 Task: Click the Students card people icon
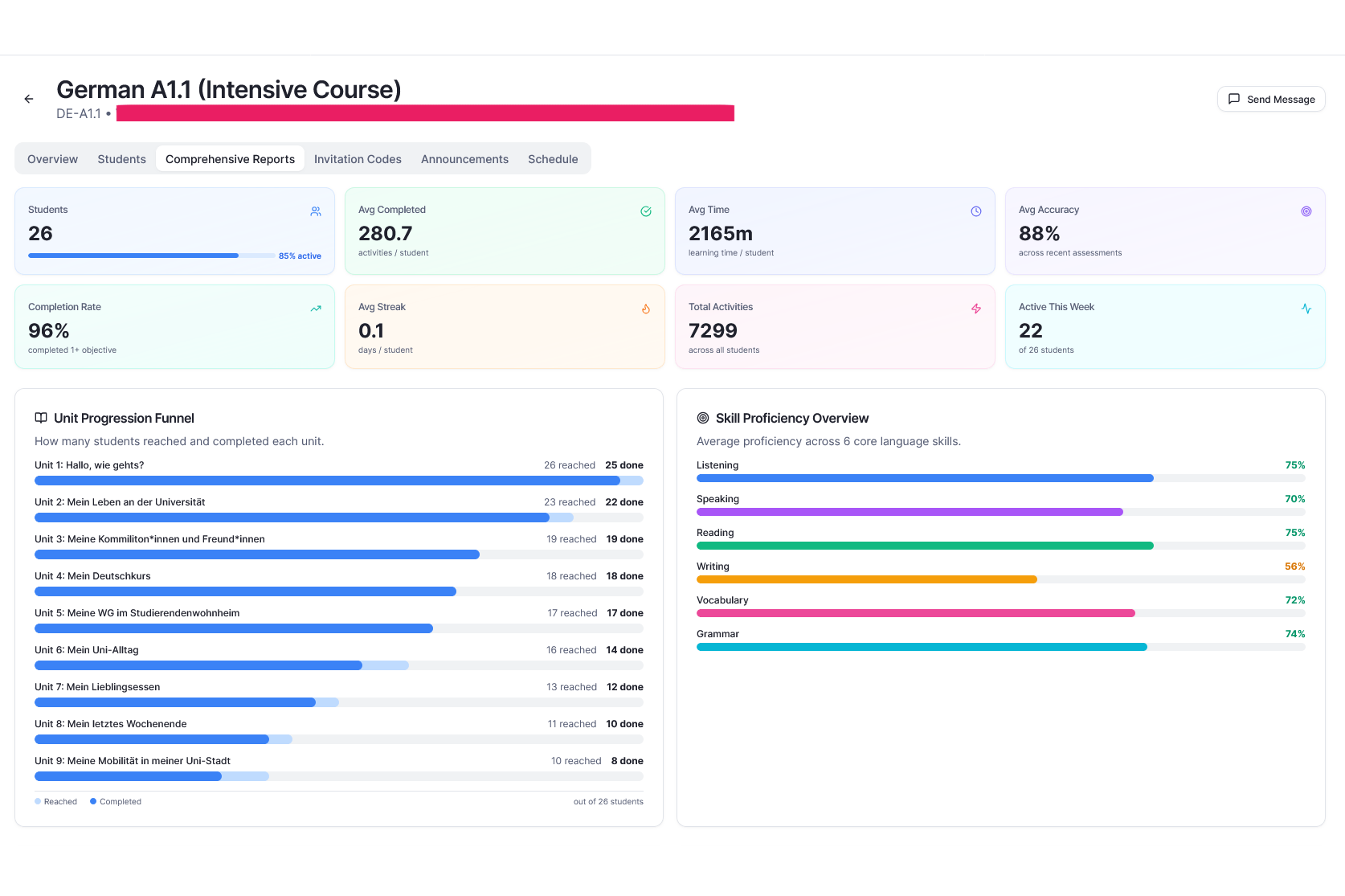[316, 211]
